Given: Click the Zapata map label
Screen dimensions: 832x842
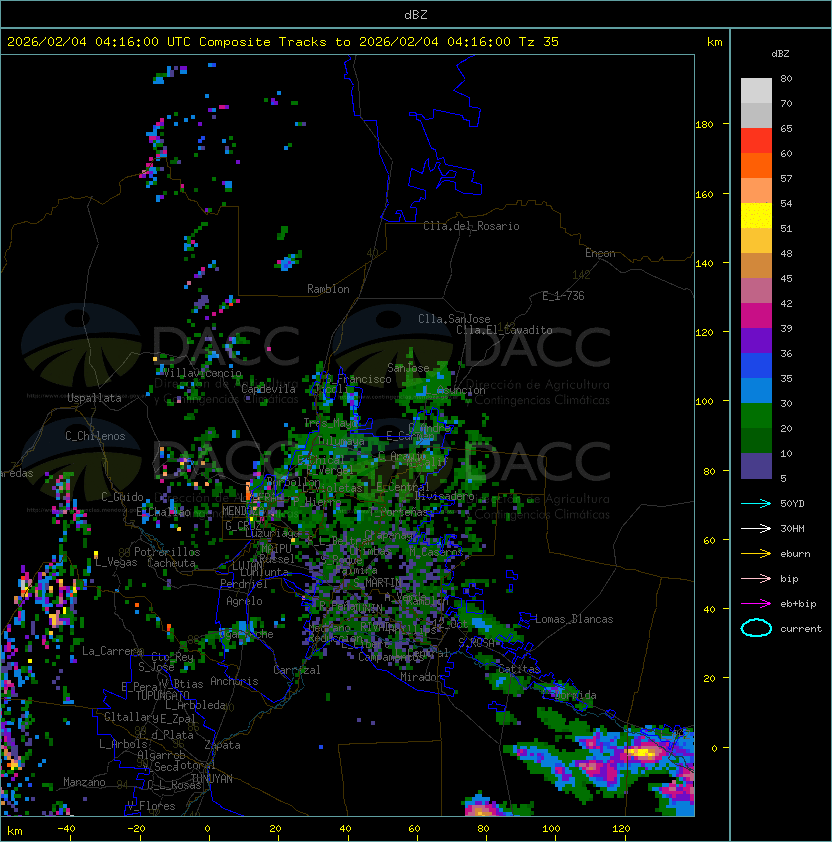Looking at the screenshot, I should pos(222,745).
